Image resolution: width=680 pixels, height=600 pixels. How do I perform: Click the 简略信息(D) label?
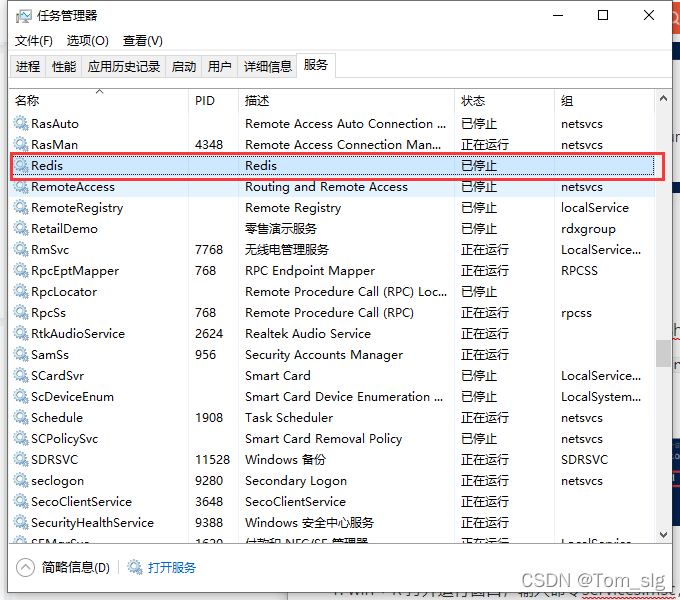(x=75, y=567)
